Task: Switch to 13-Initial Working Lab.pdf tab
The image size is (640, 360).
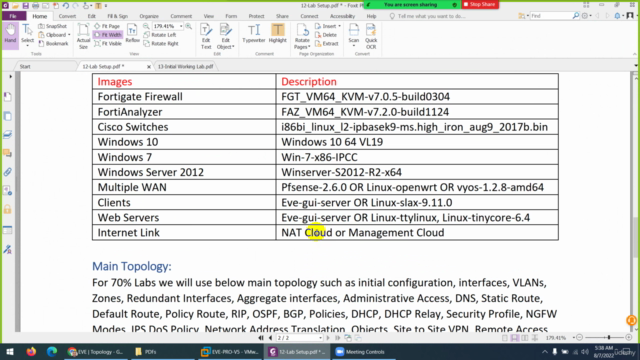Action: pyautogui.click(x=185, y=66)
